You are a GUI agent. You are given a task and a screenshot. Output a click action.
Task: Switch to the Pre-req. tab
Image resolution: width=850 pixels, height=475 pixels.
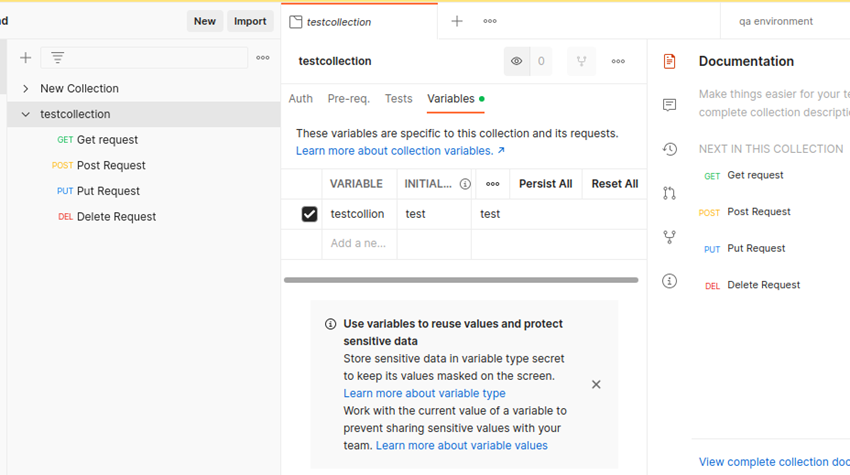pyautogui.click(x=348, y=99)
